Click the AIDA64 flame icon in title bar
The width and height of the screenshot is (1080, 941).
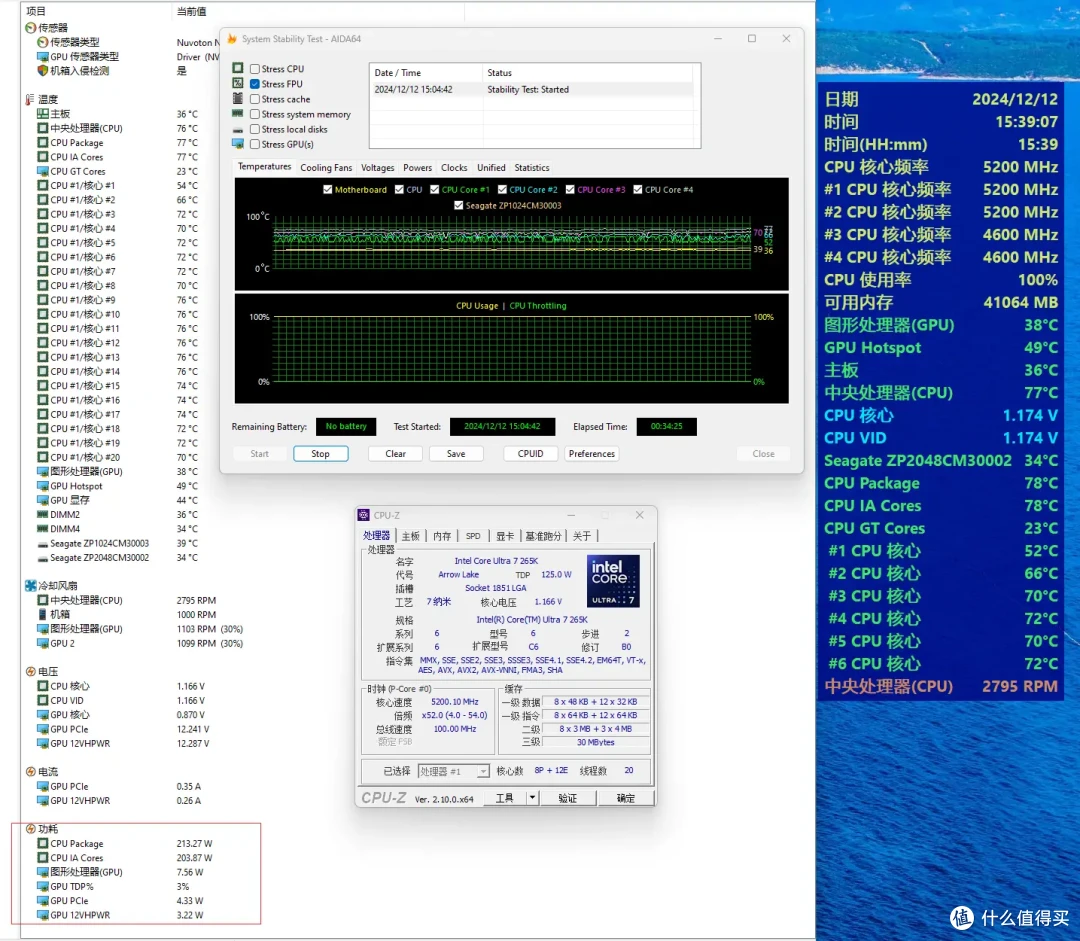232,39
